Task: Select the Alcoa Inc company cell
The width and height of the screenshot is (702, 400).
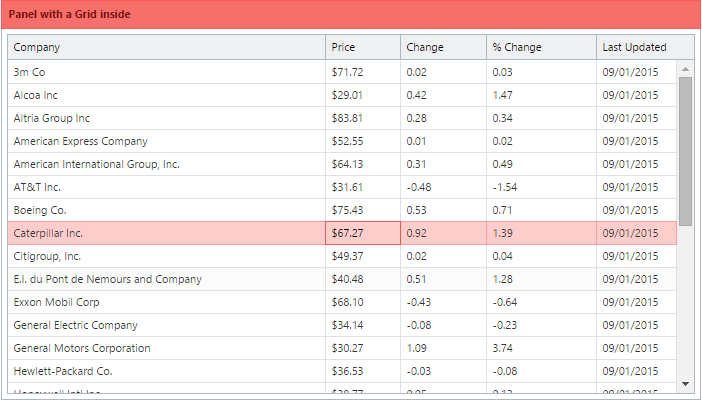Action: coord(167,95)
